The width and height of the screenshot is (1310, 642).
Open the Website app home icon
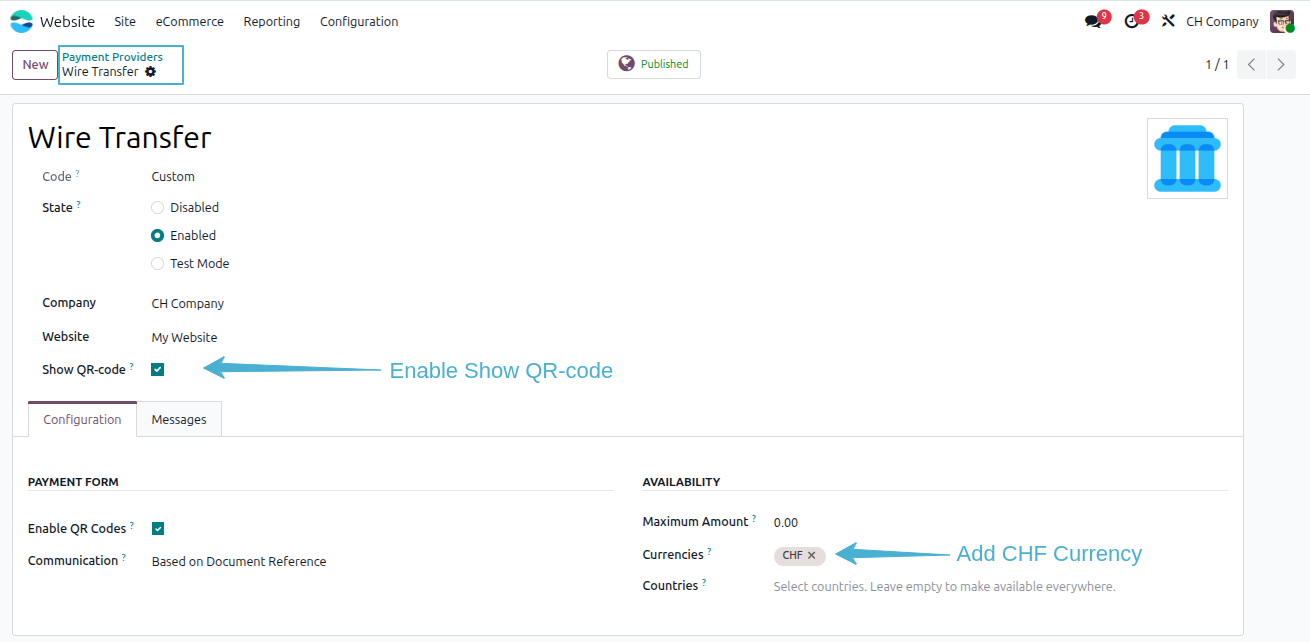click(x=21, y=21)
